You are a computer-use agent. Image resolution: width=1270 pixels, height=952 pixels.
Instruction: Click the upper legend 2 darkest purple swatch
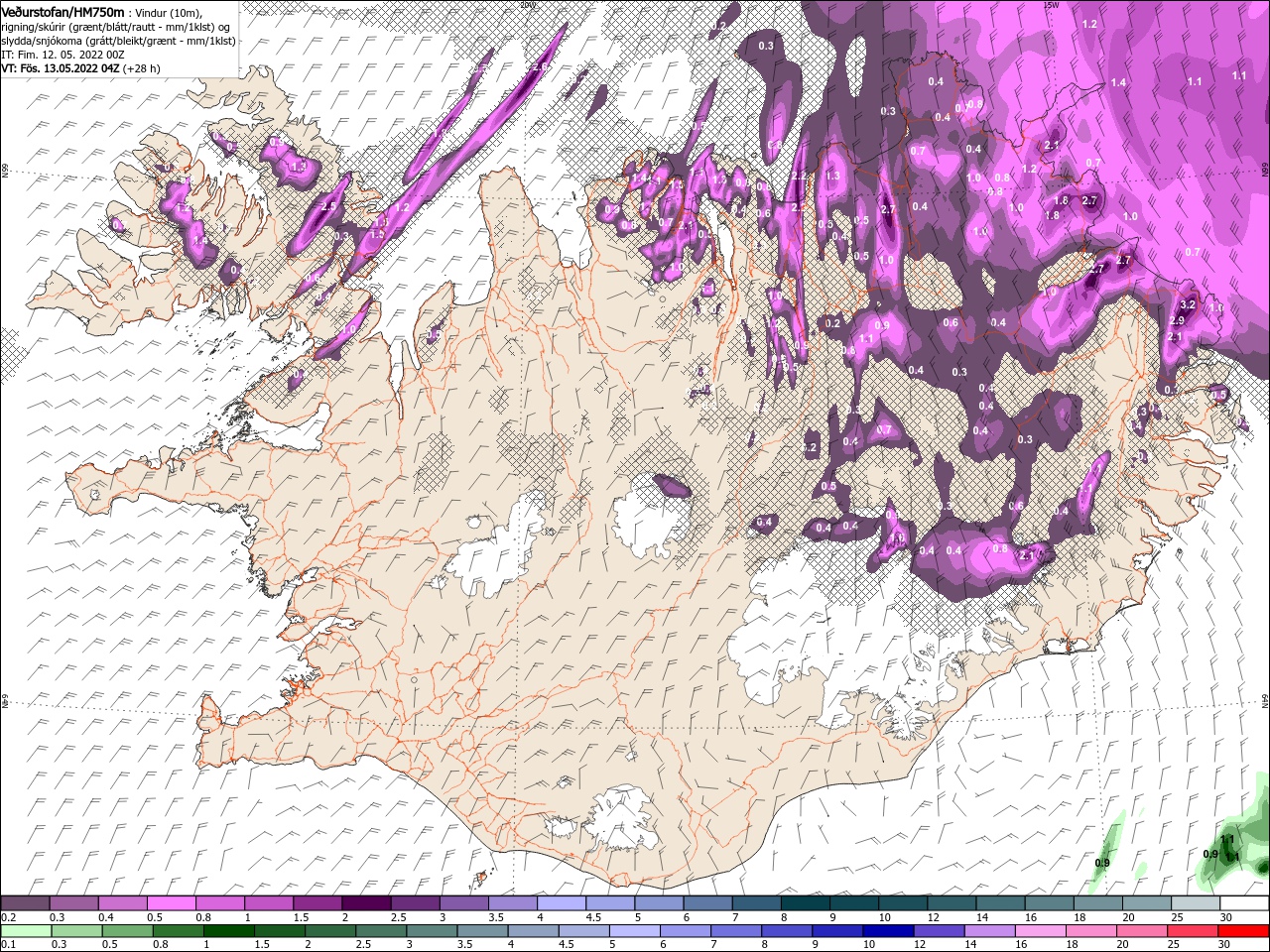[x=365, y=903]
